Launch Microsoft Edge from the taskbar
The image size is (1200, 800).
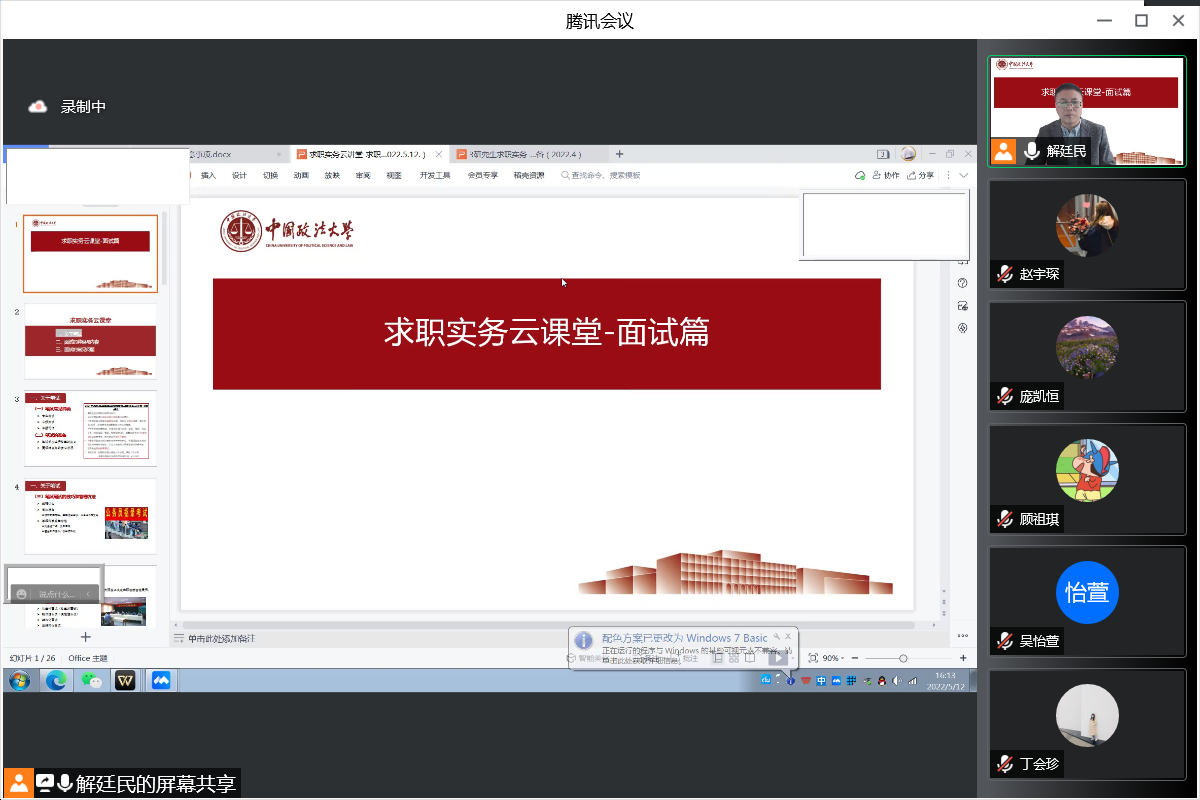[x=55, y=681]
